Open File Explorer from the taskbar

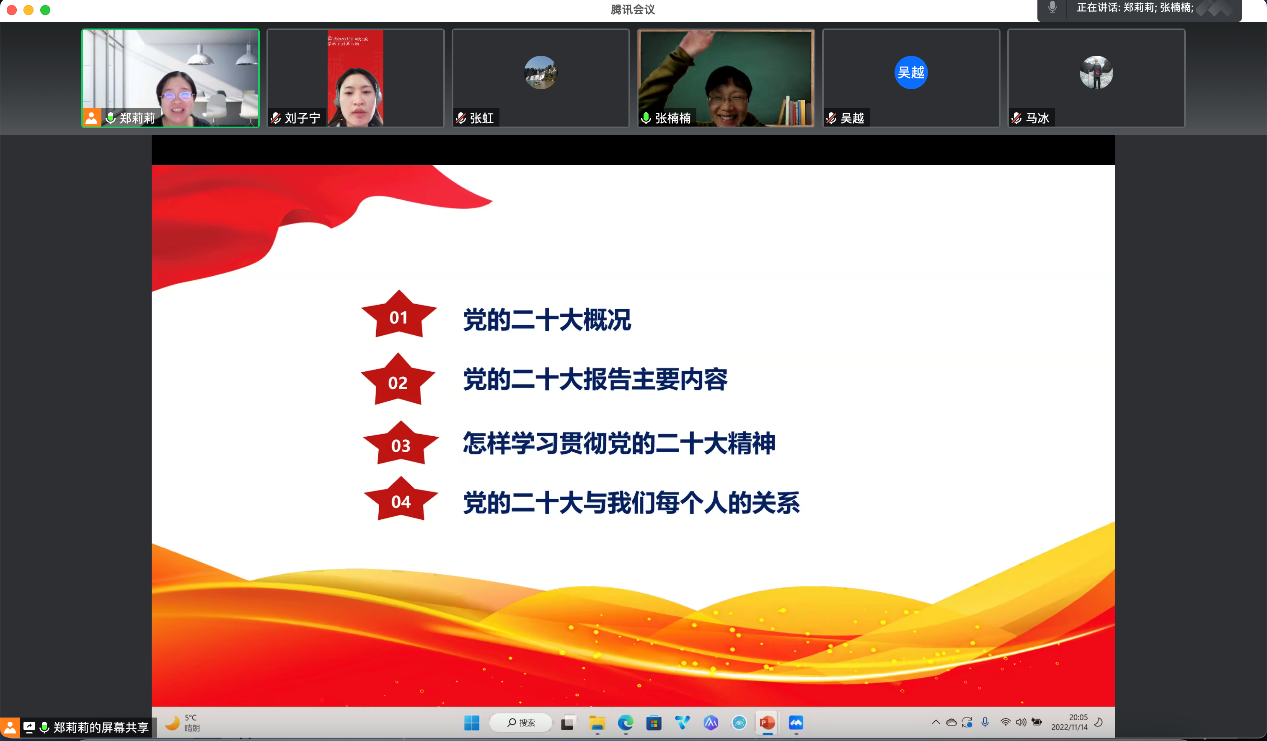pyautogui.click(x=597, y=722)
